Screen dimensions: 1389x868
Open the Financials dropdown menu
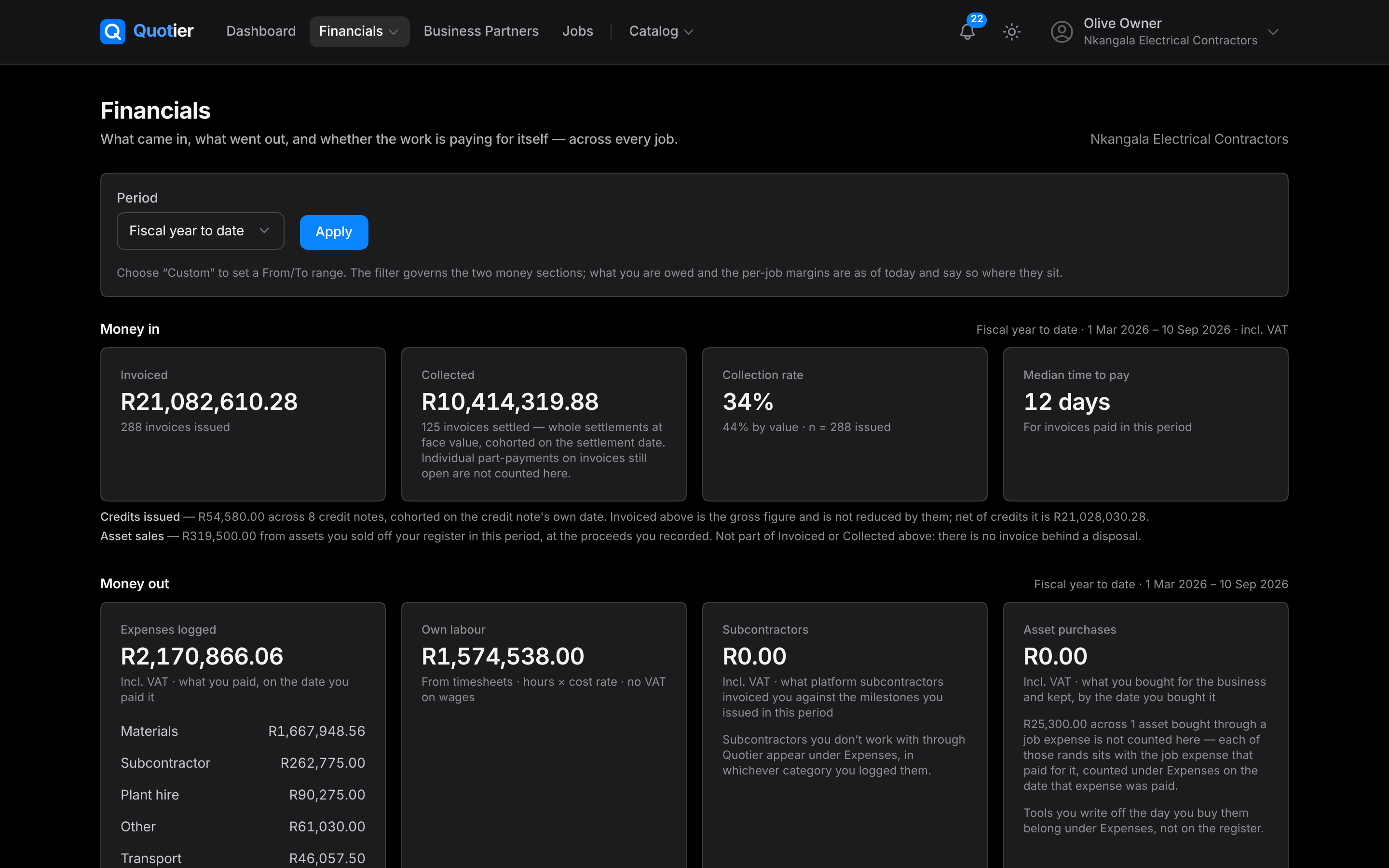click(x=359, y=31)
